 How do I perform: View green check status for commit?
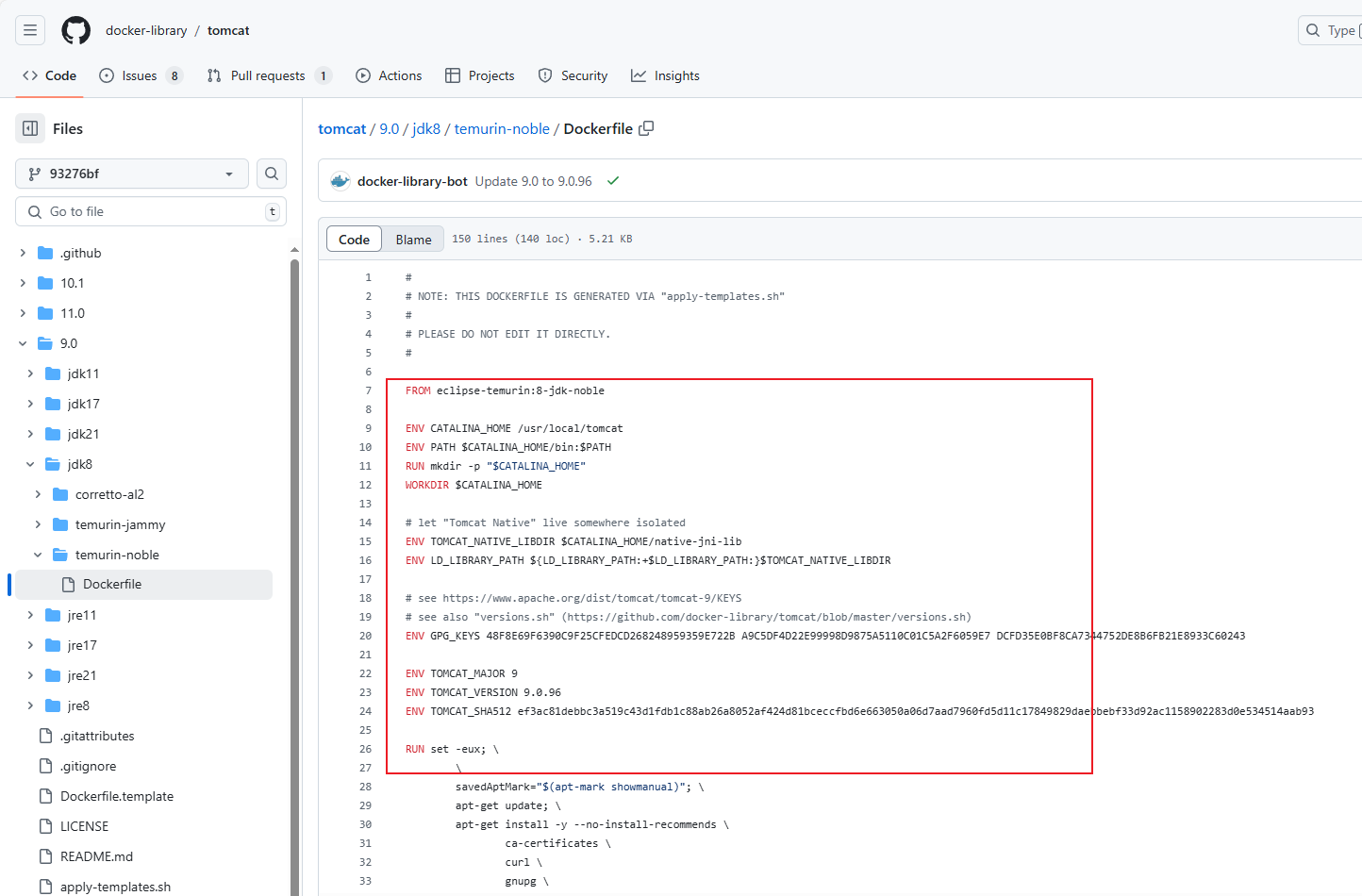(613, 181)
